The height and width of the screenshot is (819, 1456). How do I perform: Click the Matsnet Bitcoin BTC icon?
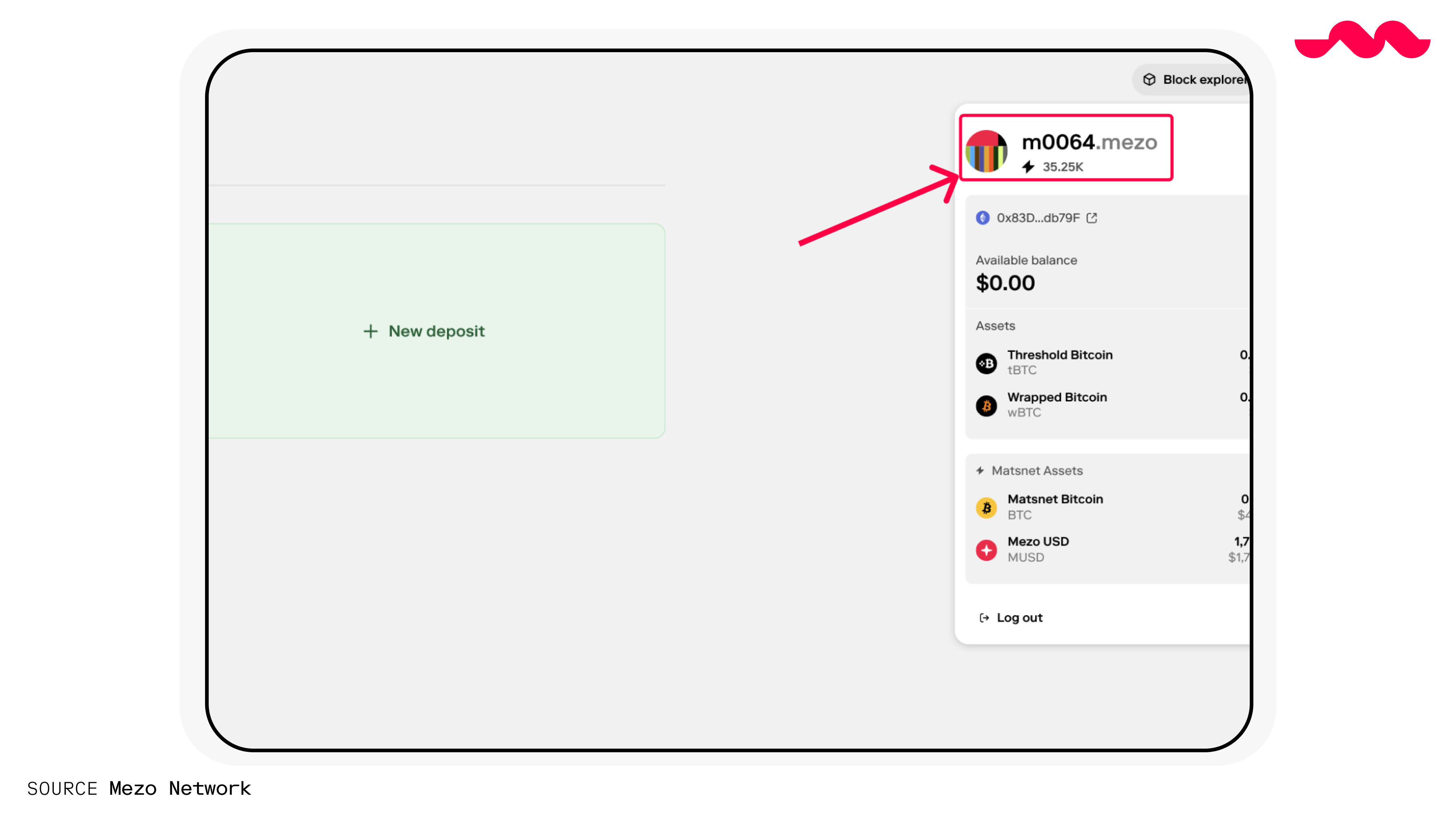coord(986,508)
